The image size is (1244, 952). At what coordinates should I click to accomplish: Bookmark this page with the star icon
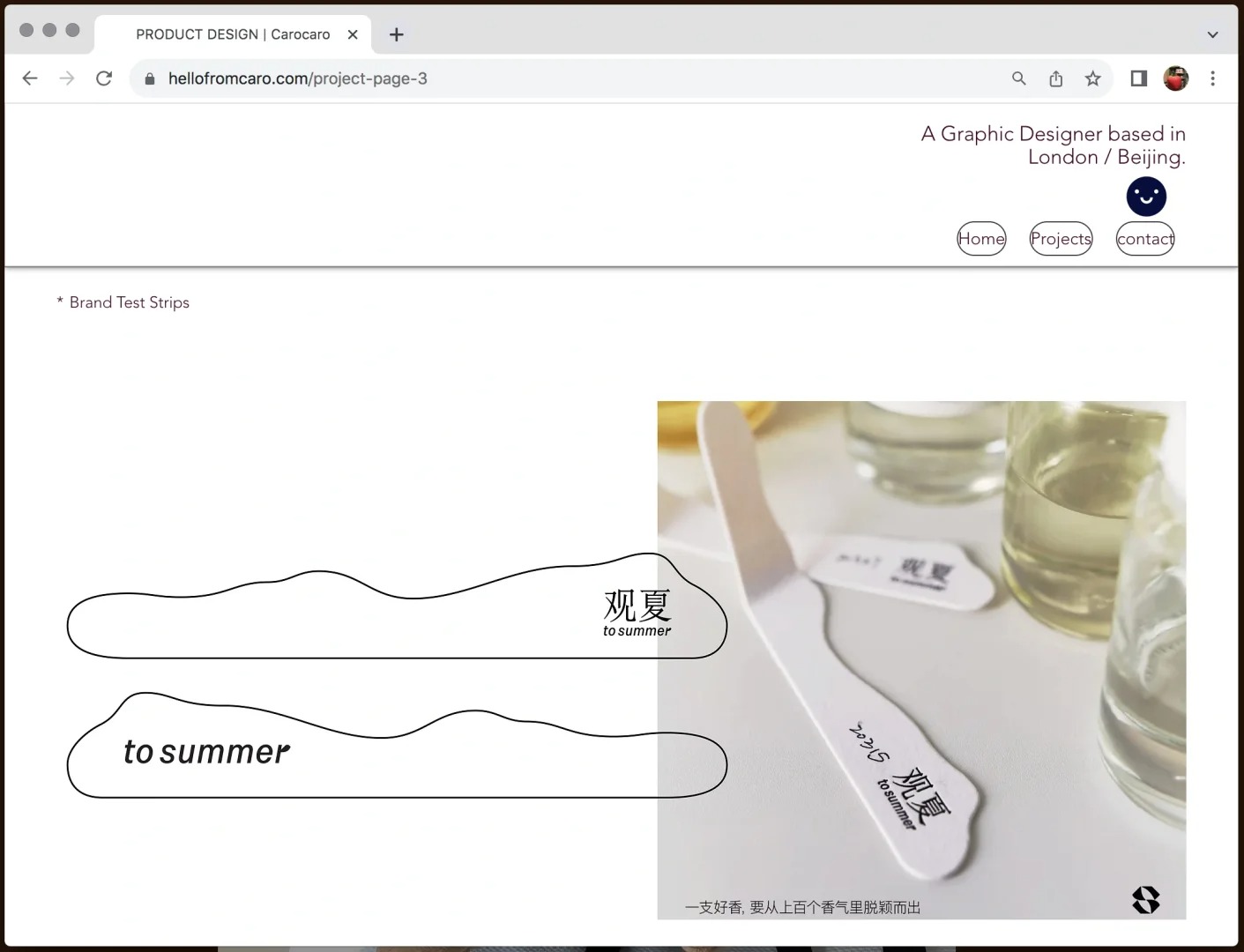click(x=1093, y=78)
